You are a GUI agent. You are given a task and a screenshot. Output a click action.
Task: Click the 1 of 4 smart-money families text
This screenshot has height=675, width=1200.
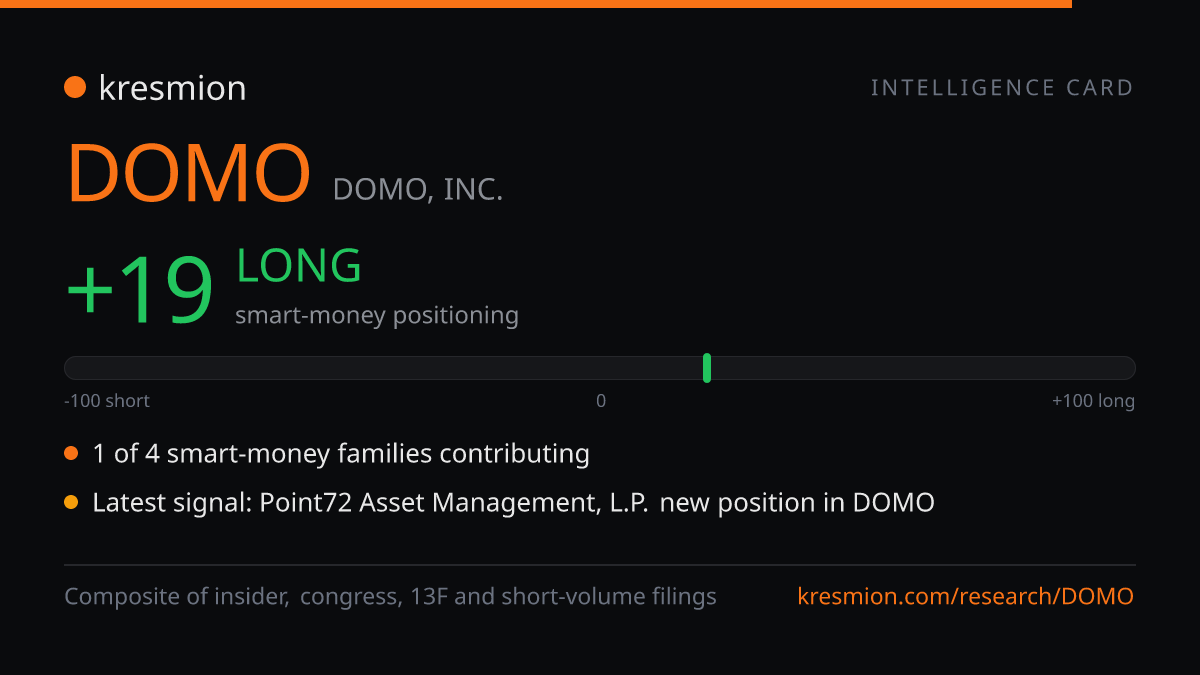(341, 454)
